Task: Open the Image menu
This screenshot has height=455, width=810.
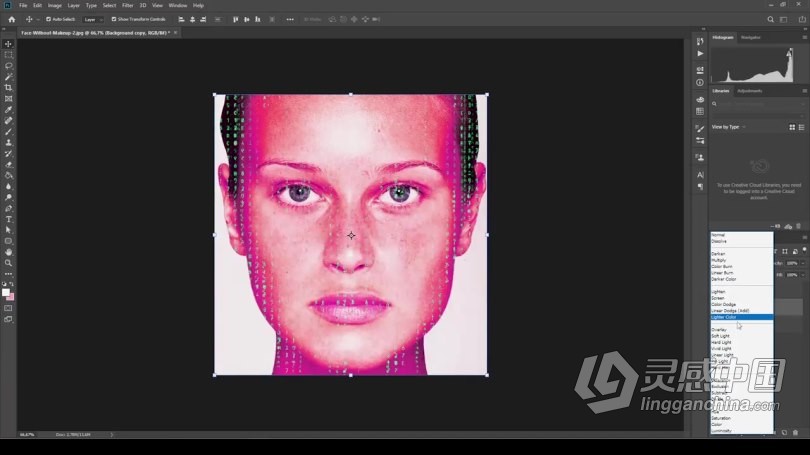Action: 55,5
